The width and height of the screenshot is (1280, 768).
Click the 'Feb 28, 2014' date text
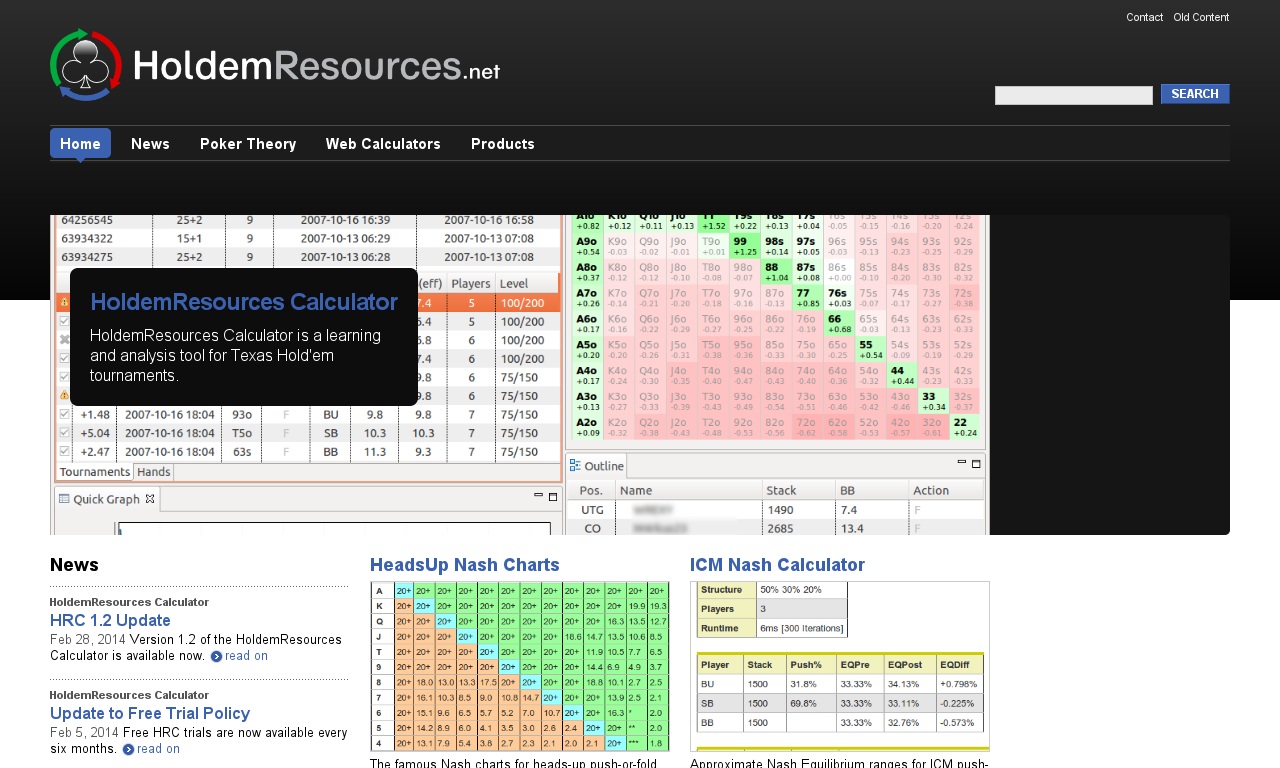(87, 640)
